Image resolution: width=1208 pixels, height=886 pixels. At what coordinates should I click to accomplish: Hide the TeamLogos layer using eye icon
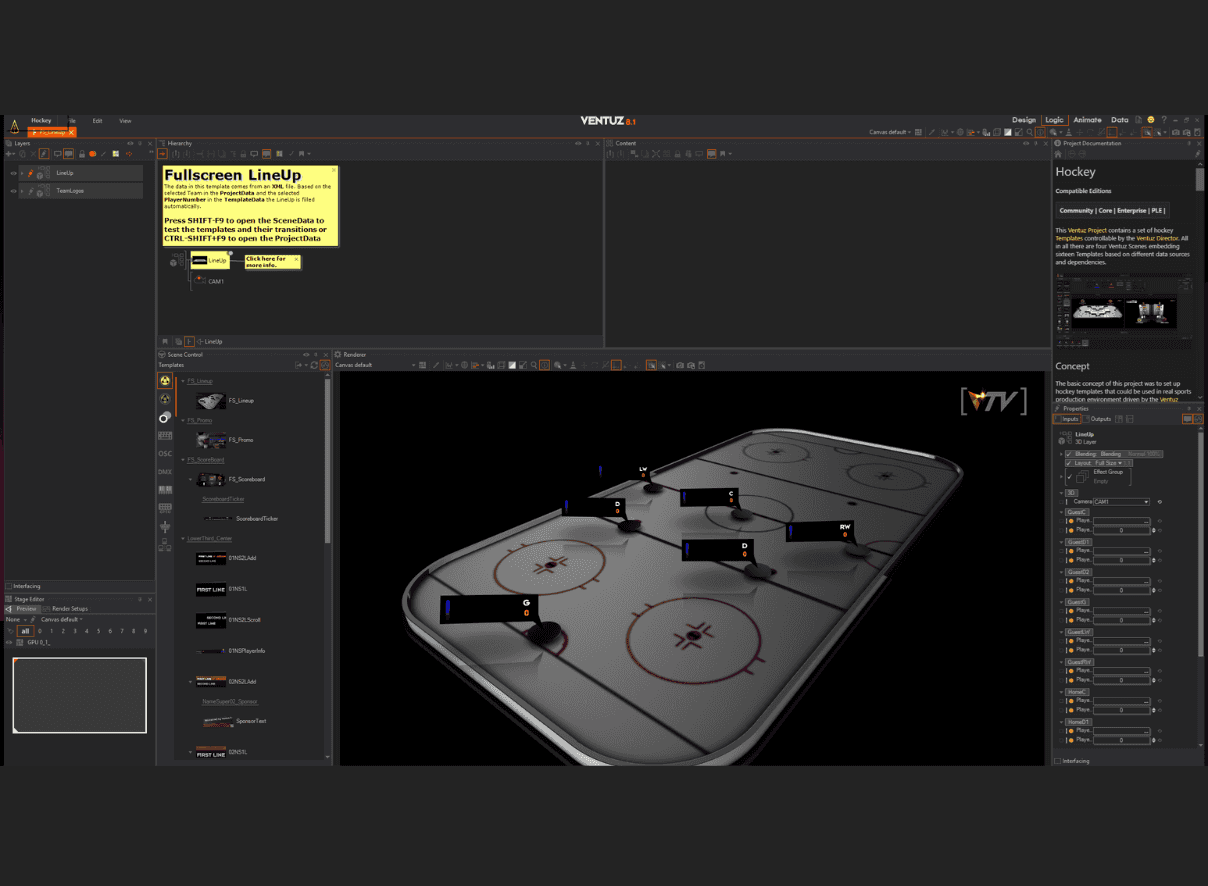[x=14, y=190]
